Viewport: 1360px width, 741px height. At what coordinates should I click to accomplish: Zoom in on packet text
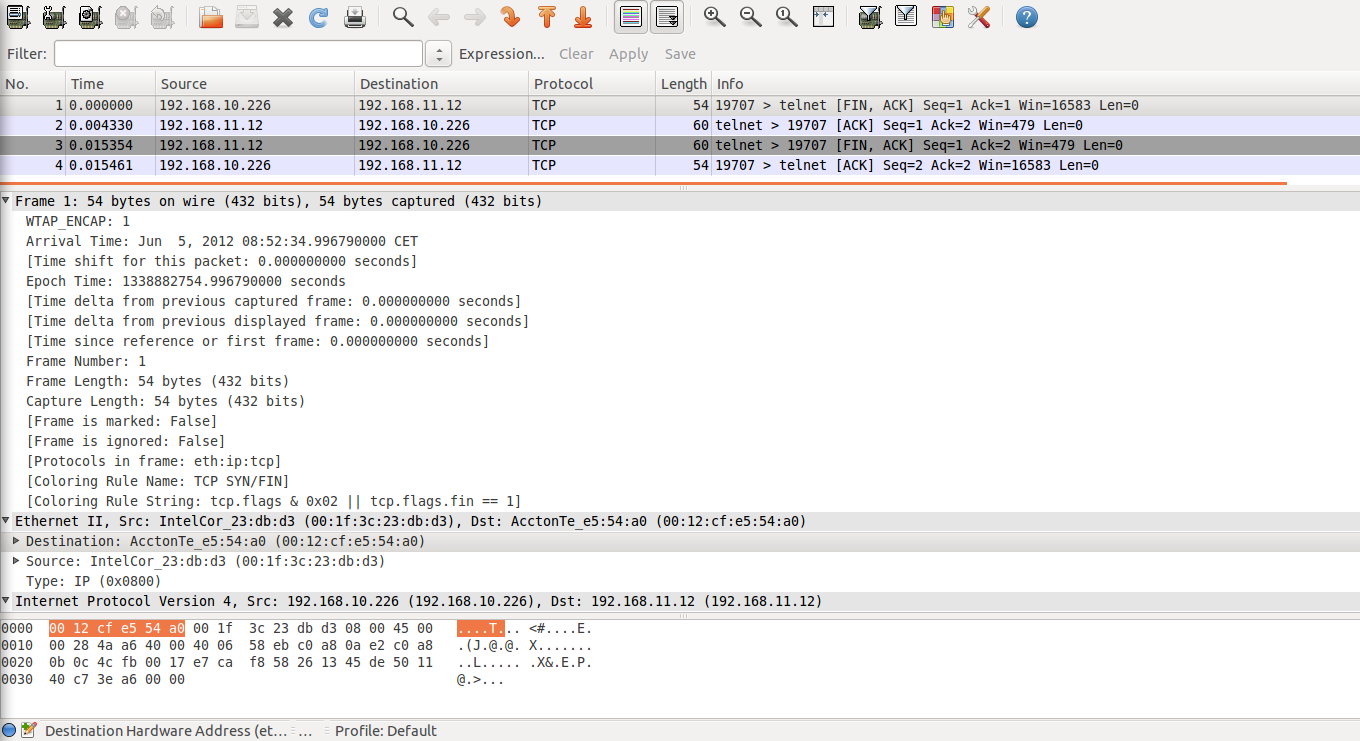714,17
